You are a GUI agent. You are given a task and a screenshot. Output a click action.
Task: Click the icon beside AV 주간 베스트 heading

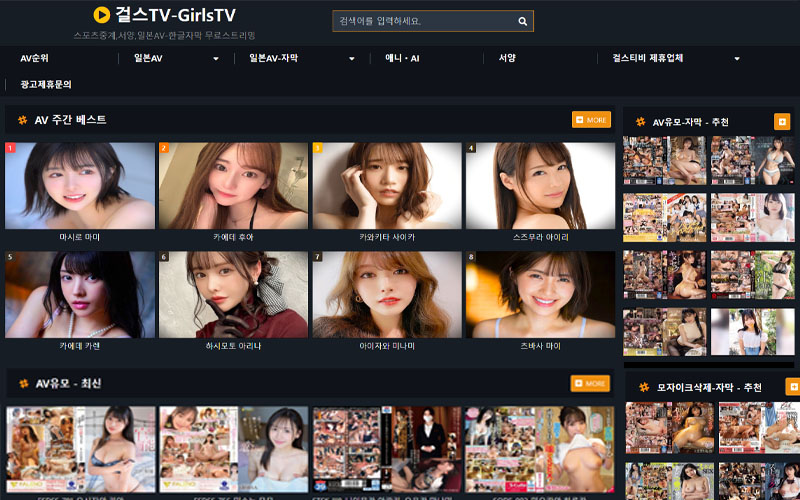point(22,120)
